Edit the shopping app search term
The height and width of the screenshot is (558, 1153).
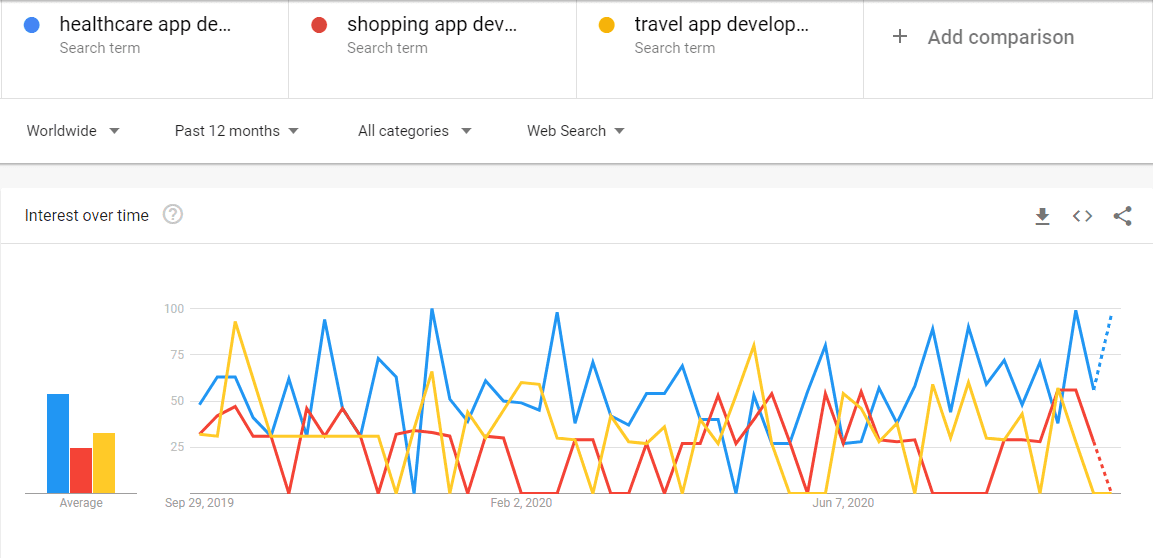click(432, 25)
